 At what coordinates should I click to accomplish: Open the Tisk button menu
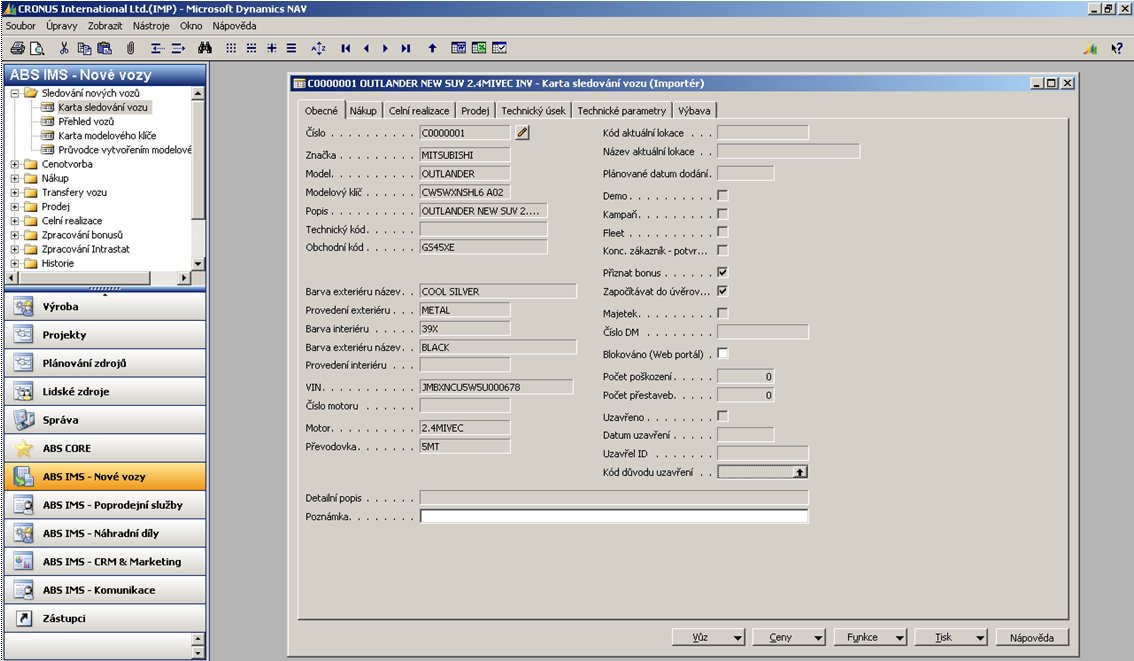click(x=951, y=637)
